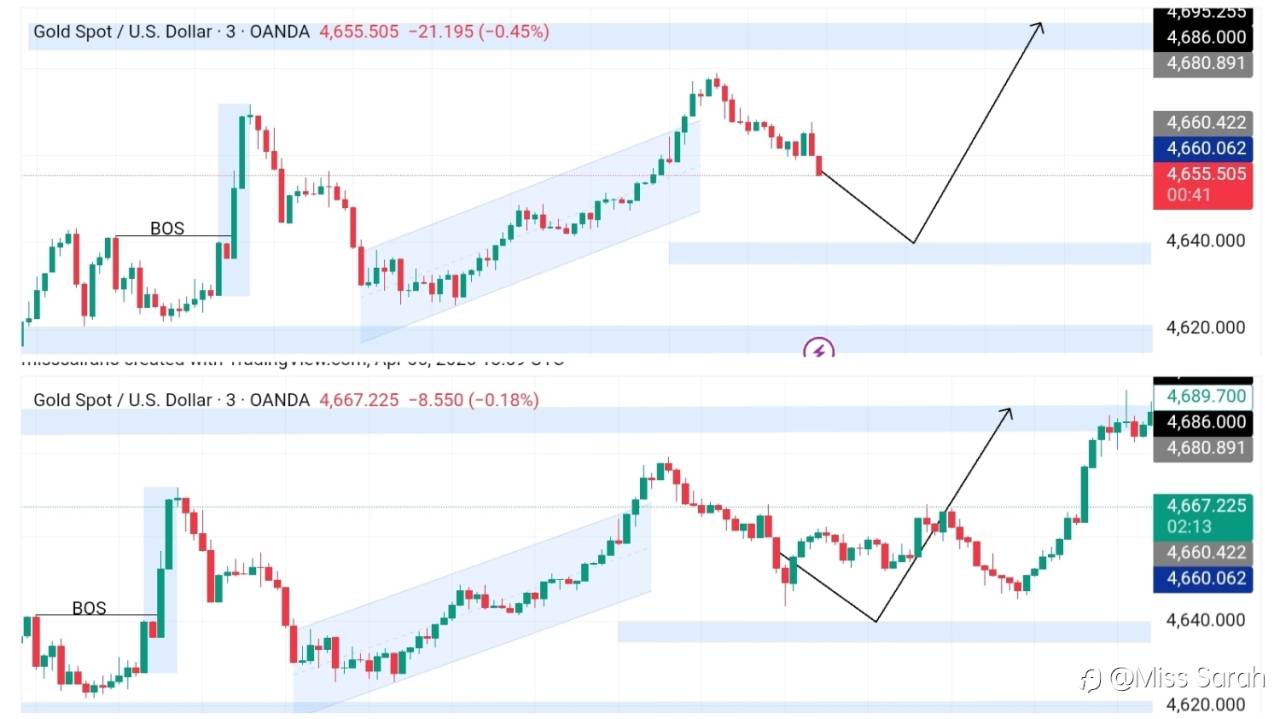Select the BOS label on the upper chart
The image size is (1280, 719).
(x=167, y=228)
